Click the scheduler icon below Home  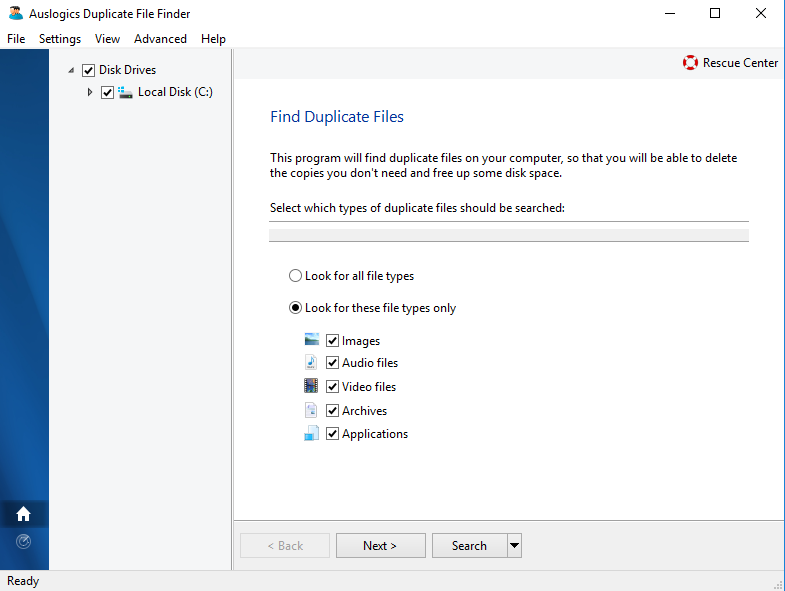click(24, 542)
